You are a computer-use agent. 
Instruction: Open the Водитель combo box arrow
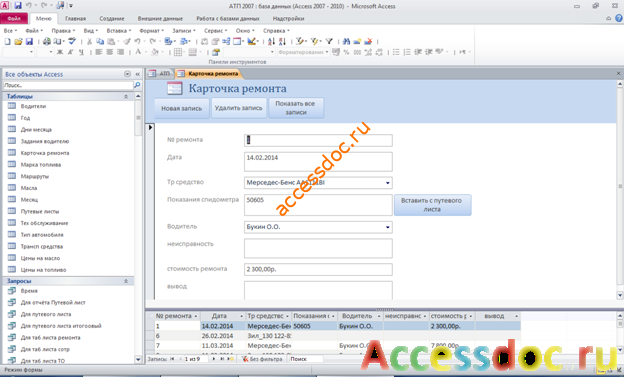(x=388, y=227)
